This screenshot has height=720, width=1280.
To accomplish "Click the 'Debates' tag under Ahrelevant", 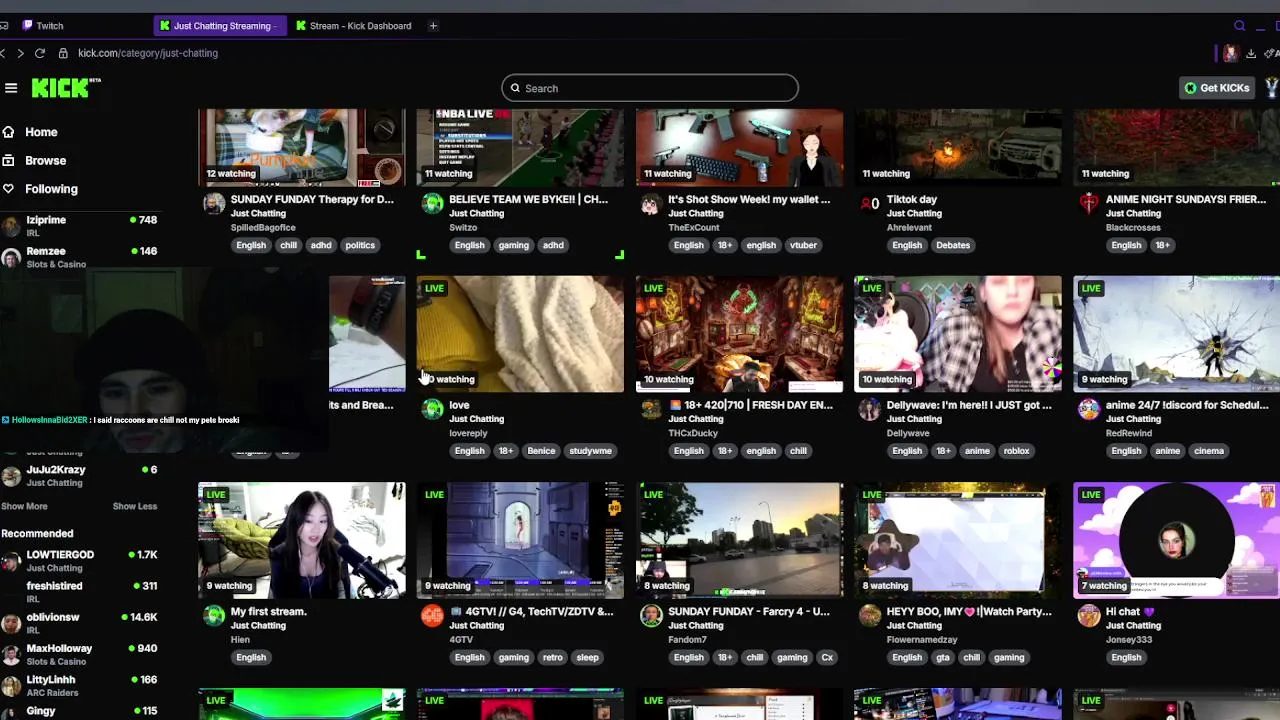I will pos(953,245).
